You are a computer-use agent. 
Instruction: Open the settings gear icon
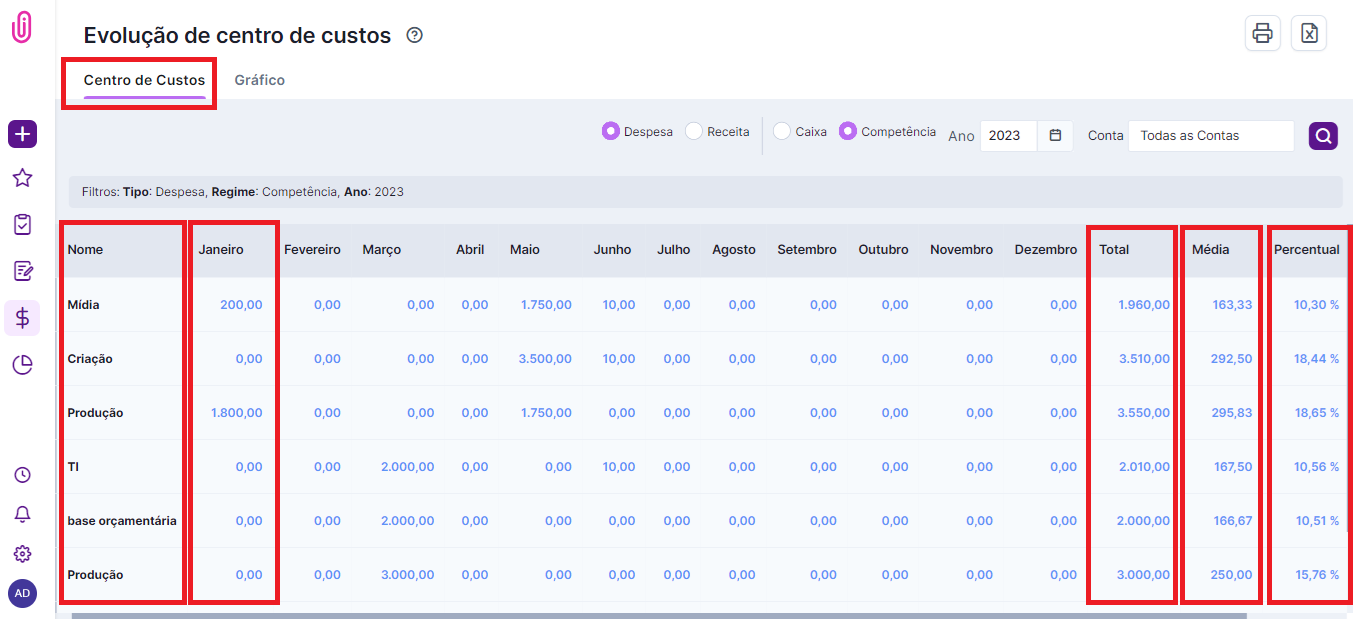coord(22,554)
